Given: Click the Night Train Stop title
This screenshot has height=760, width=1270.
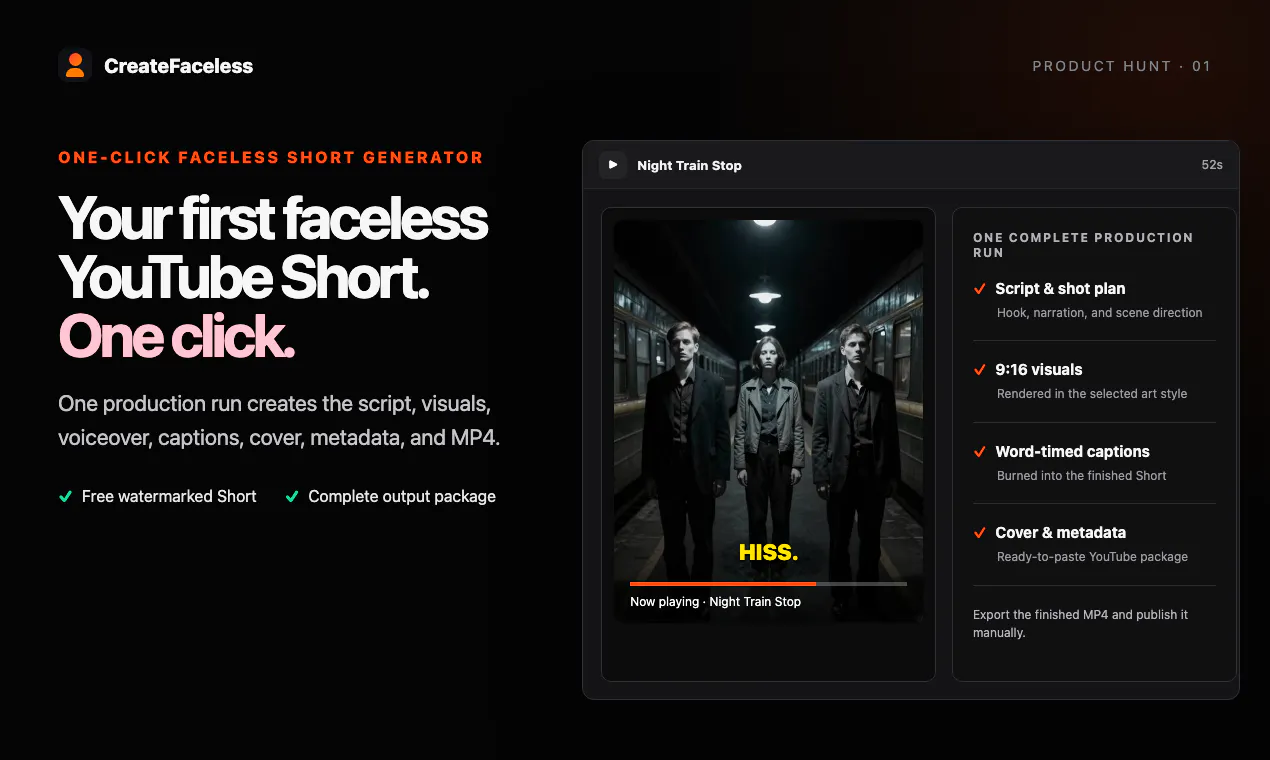Looking at the screenshot, I should pyautogui.click(x=690, y=165).
